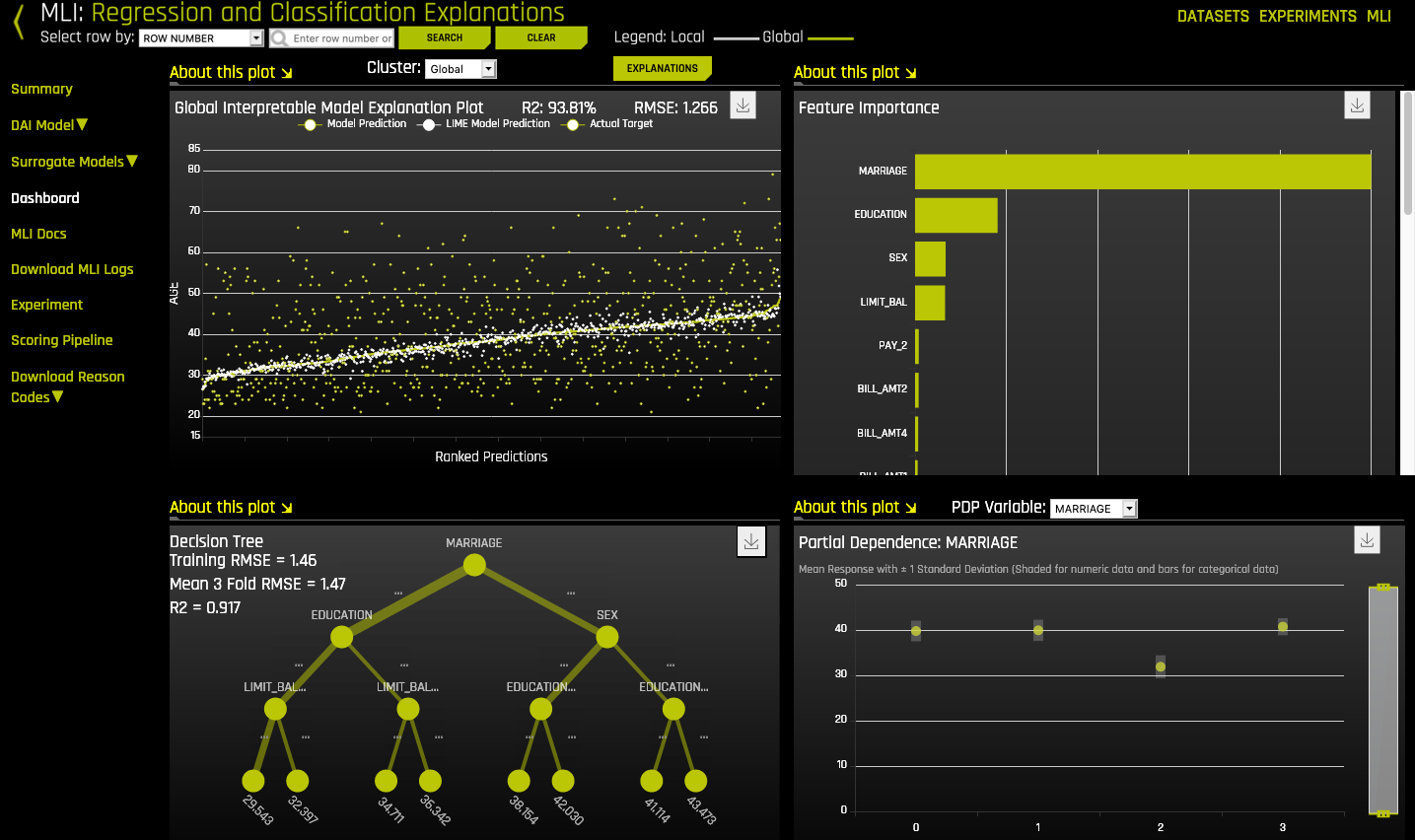The width and height of the screenshot is (1415, 840).
Task: Go to Summary in the sidebar
Action: tap(41, 89)
